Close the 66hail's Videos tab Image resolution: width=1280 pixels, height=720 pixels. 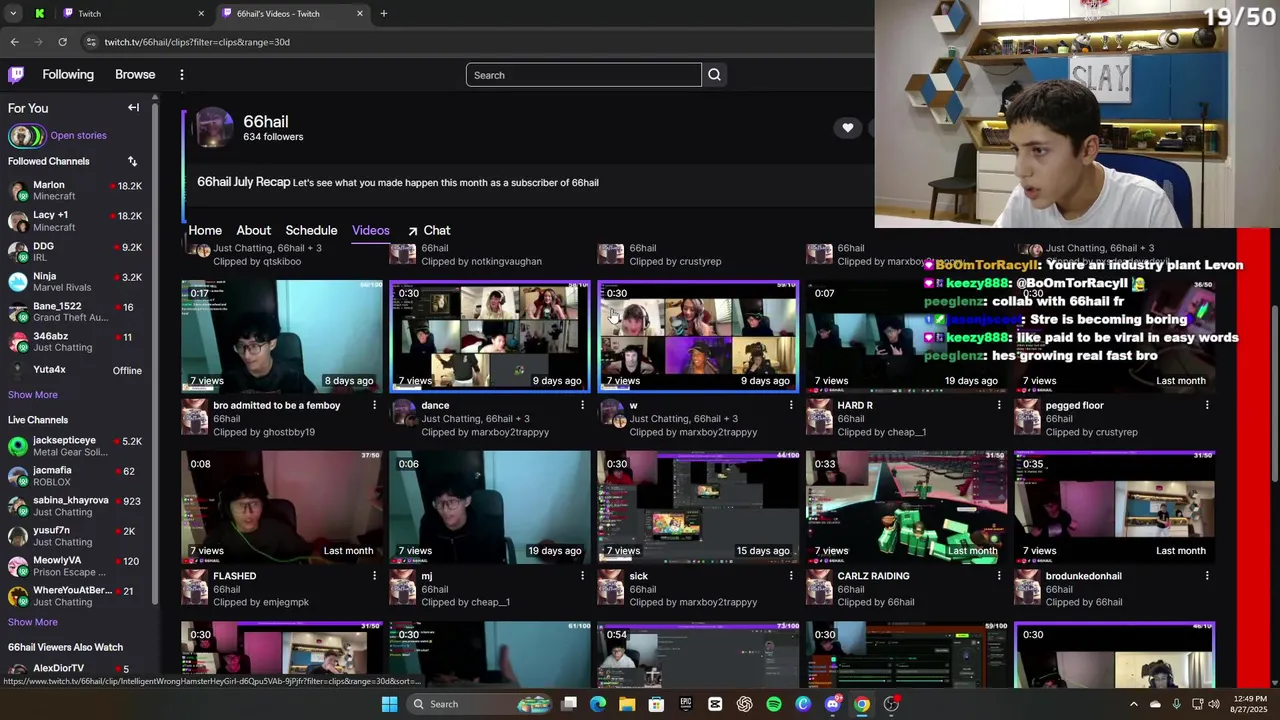pos(360,13)
